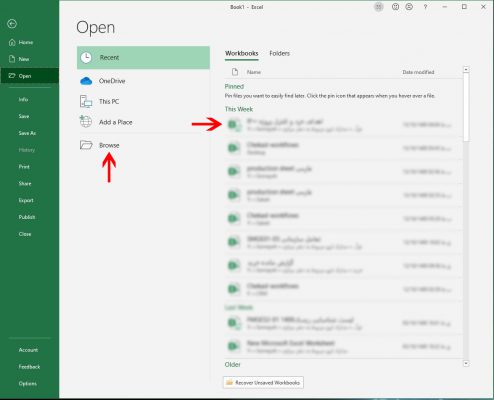Viewport: 494px width, 400px height.
Task: Click the frown face feedback icon
Action: pyautogui.click(x=409, y=7)
